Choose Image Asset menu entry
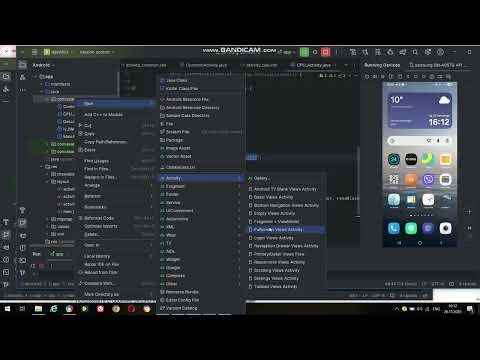480x360 pixels. click(x=201, y=148)
